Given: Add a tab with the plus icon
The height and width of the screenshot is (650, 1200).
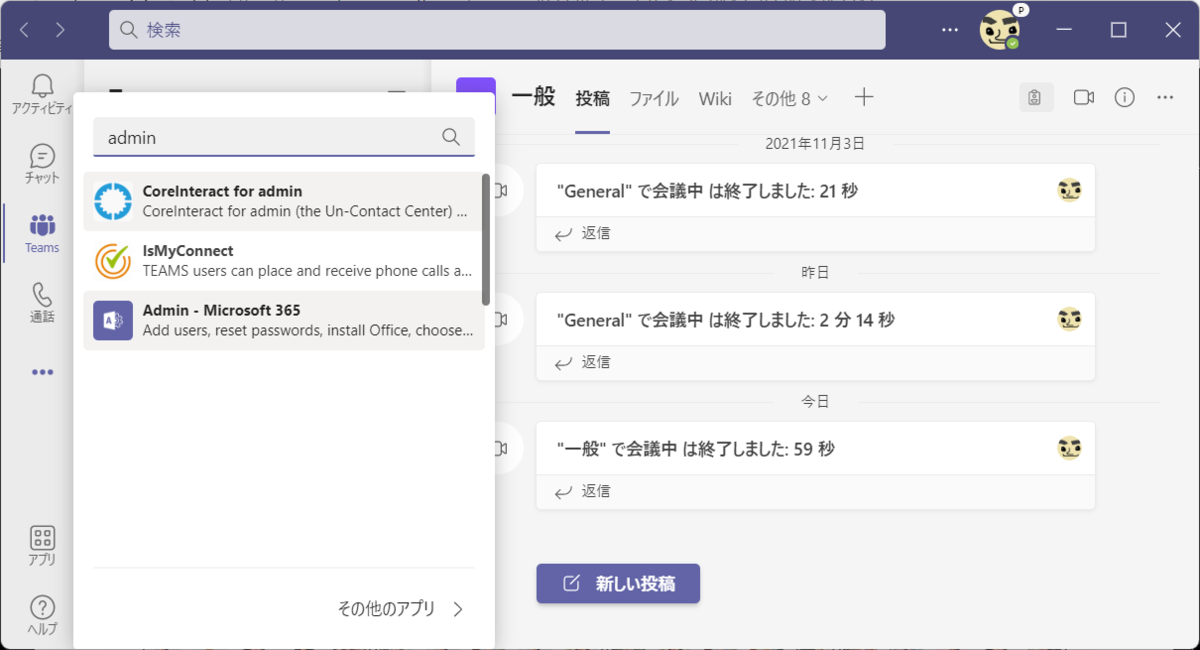Looking at the screenshot, I should [864, 97].
